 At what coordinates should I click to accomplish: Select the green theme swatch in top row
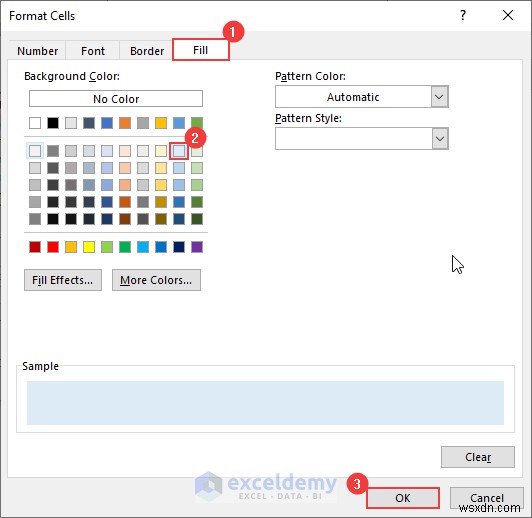197,123
